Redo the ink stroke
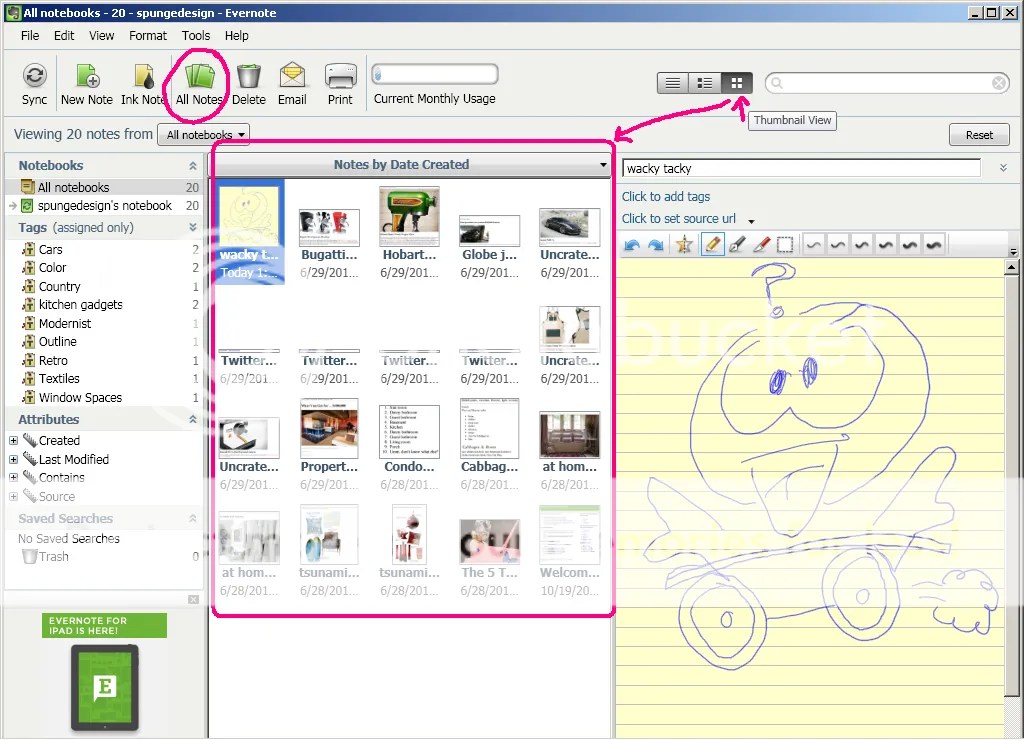Viewport: 1024px width, 740px height. (x=656, y=245)
